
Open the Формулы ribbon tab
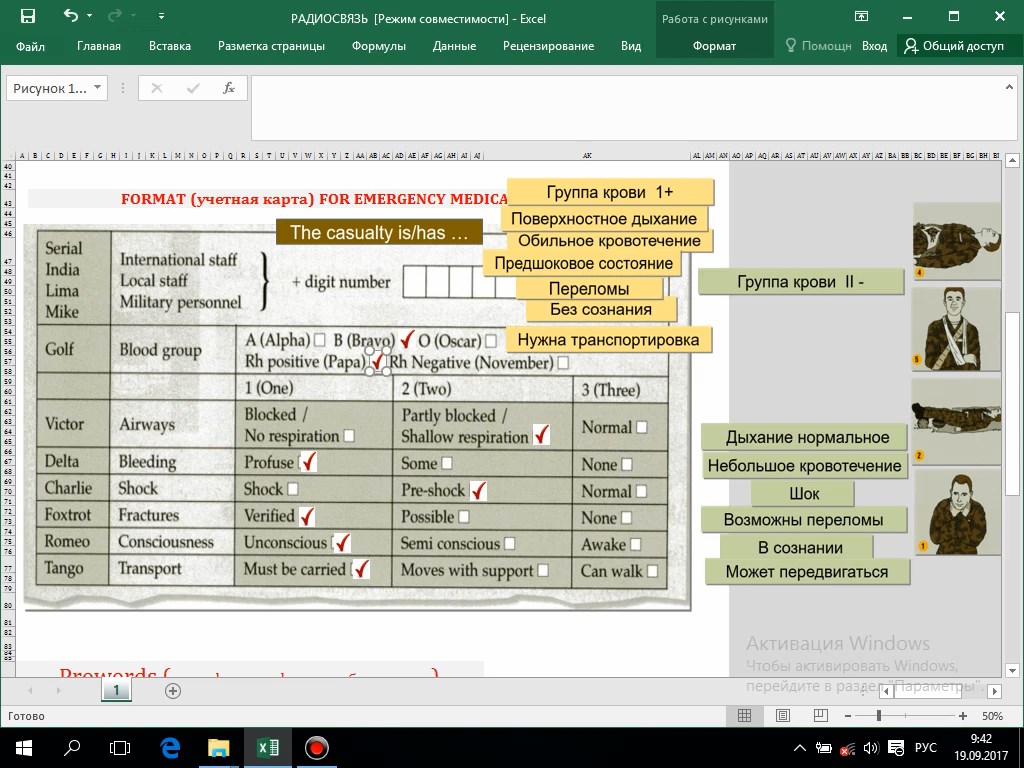(379, 46)
